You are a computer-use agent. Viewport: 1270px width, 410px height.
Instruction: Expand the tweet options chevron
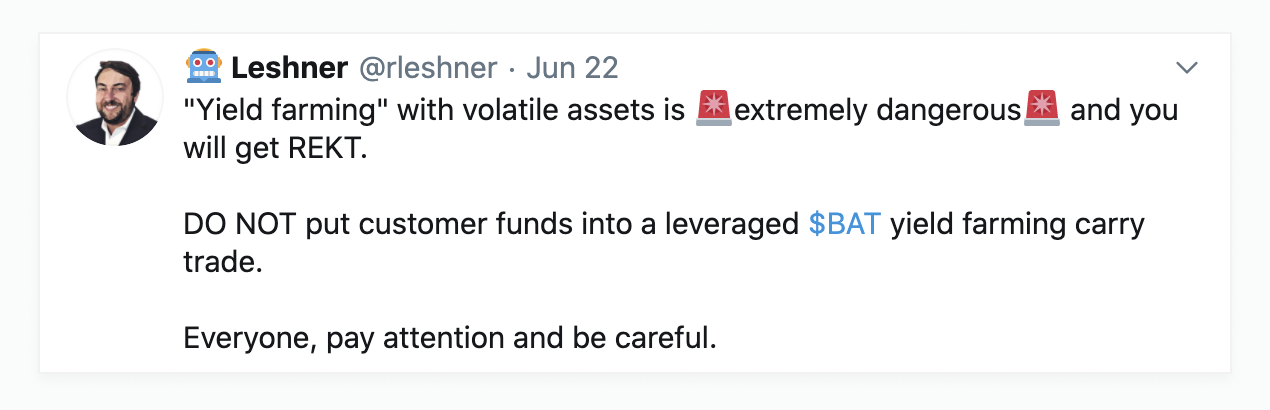[1187, 68]
